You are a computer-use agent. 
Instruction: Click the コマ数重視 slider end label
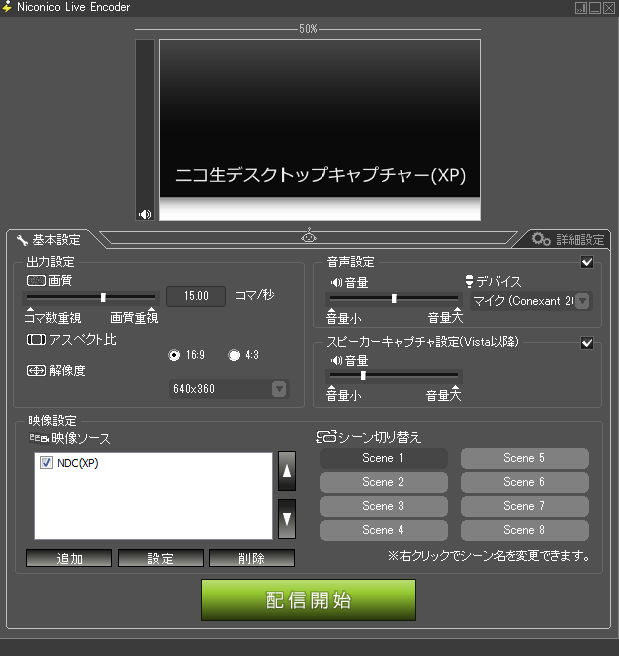53,318
